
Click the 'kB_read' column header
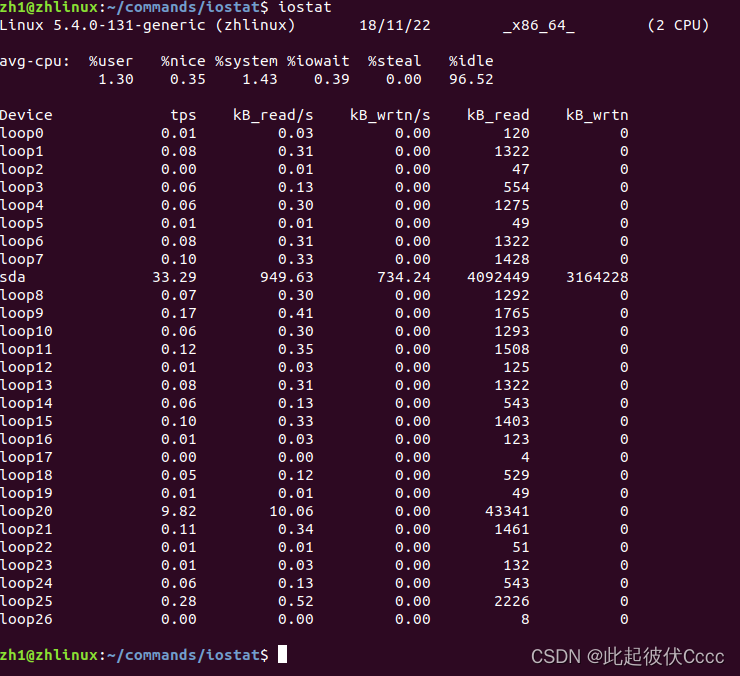[x=498, y=115]
